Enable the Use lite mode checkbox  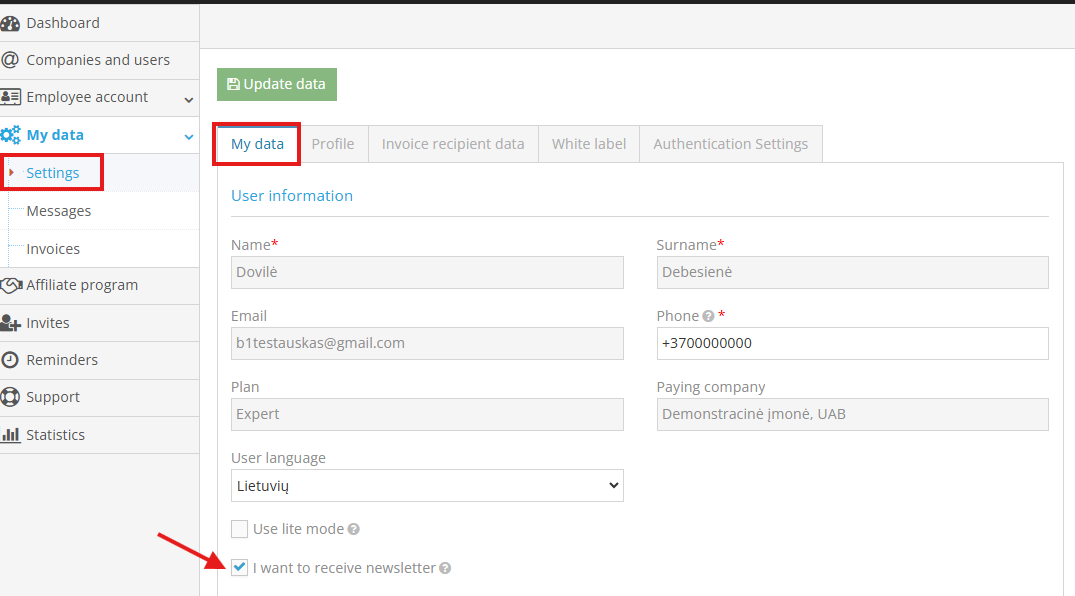pos(239,529)
